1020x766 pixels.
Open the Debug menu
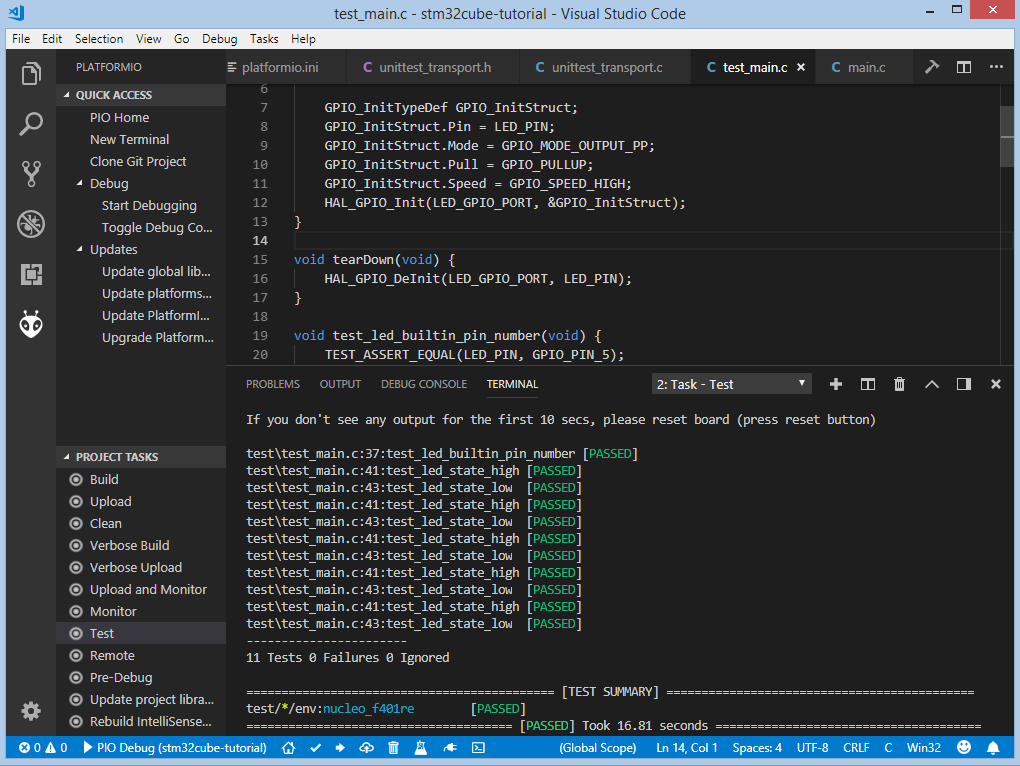pos(218,39)
